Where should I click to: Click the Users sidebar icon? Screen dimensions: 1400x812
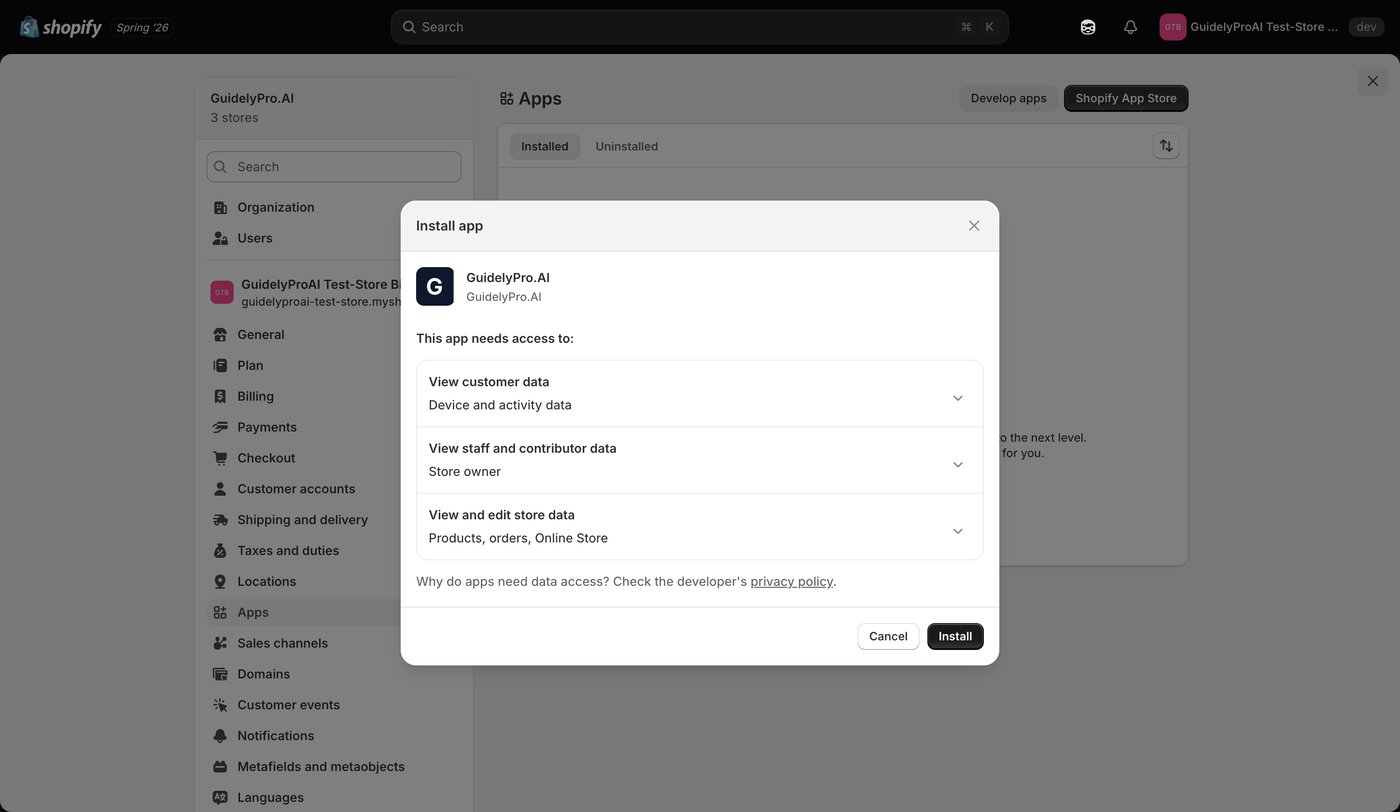pyautogui.click(x=220, y=238)
